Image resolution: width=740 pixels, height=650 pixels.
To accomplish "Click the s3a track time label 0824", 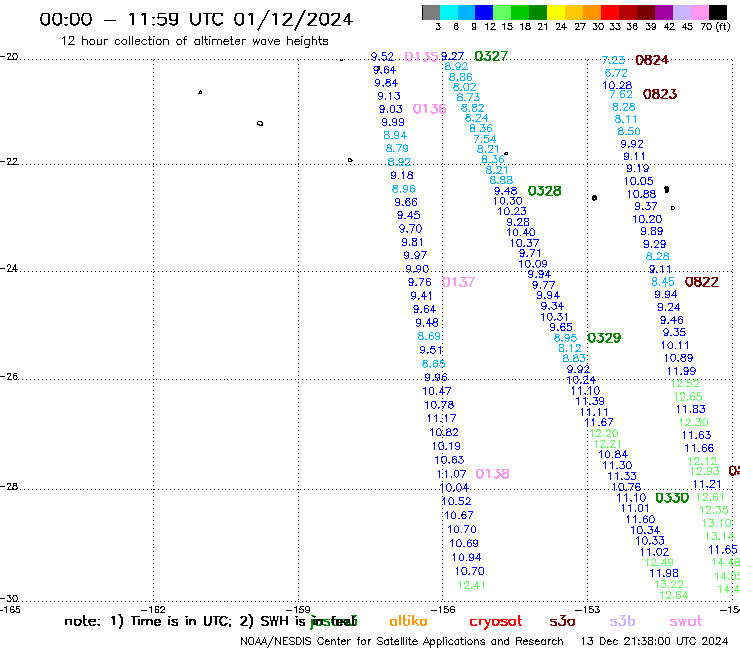I will pyautogui.click(x=652, y=60).
